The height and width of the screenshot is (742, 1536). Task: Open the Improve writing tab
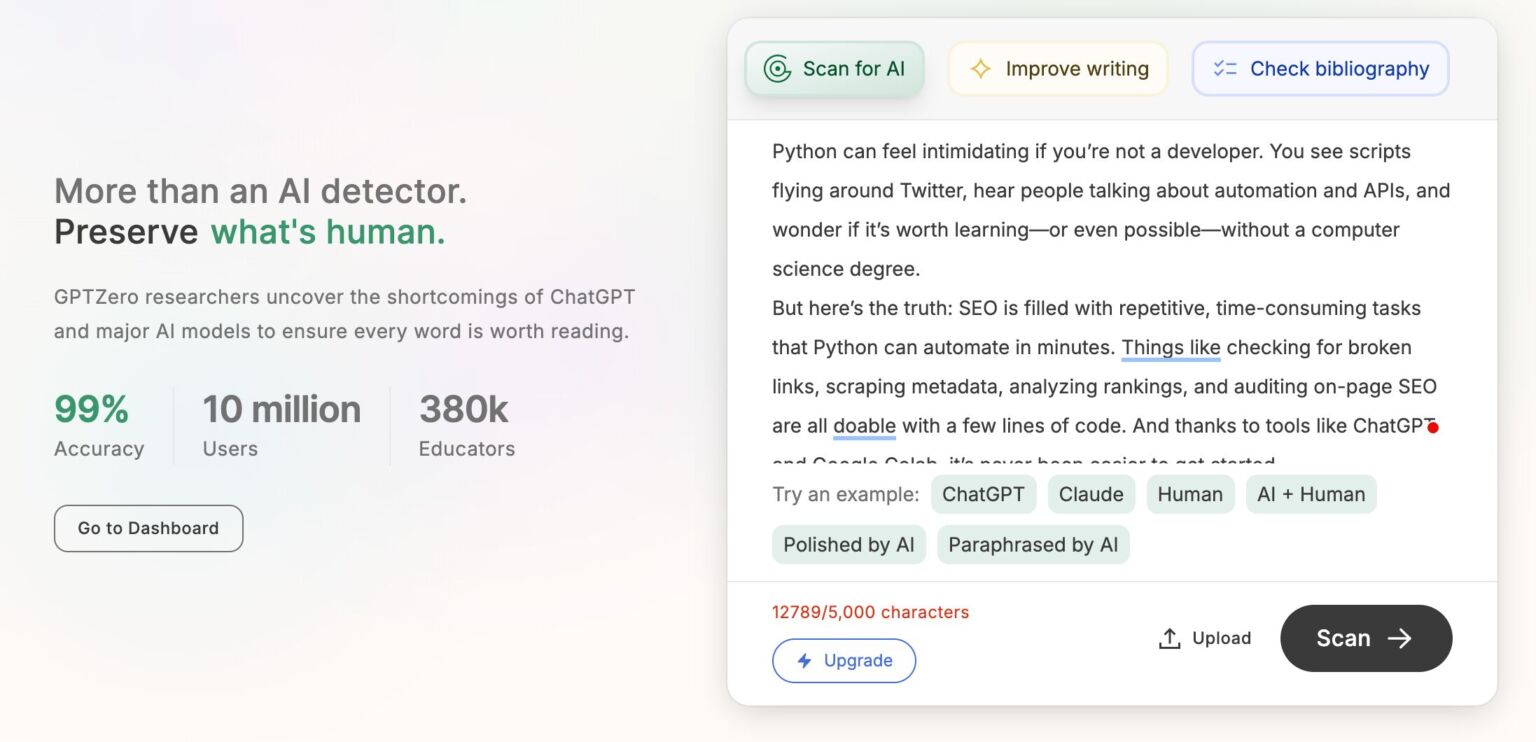point(1057,68)
